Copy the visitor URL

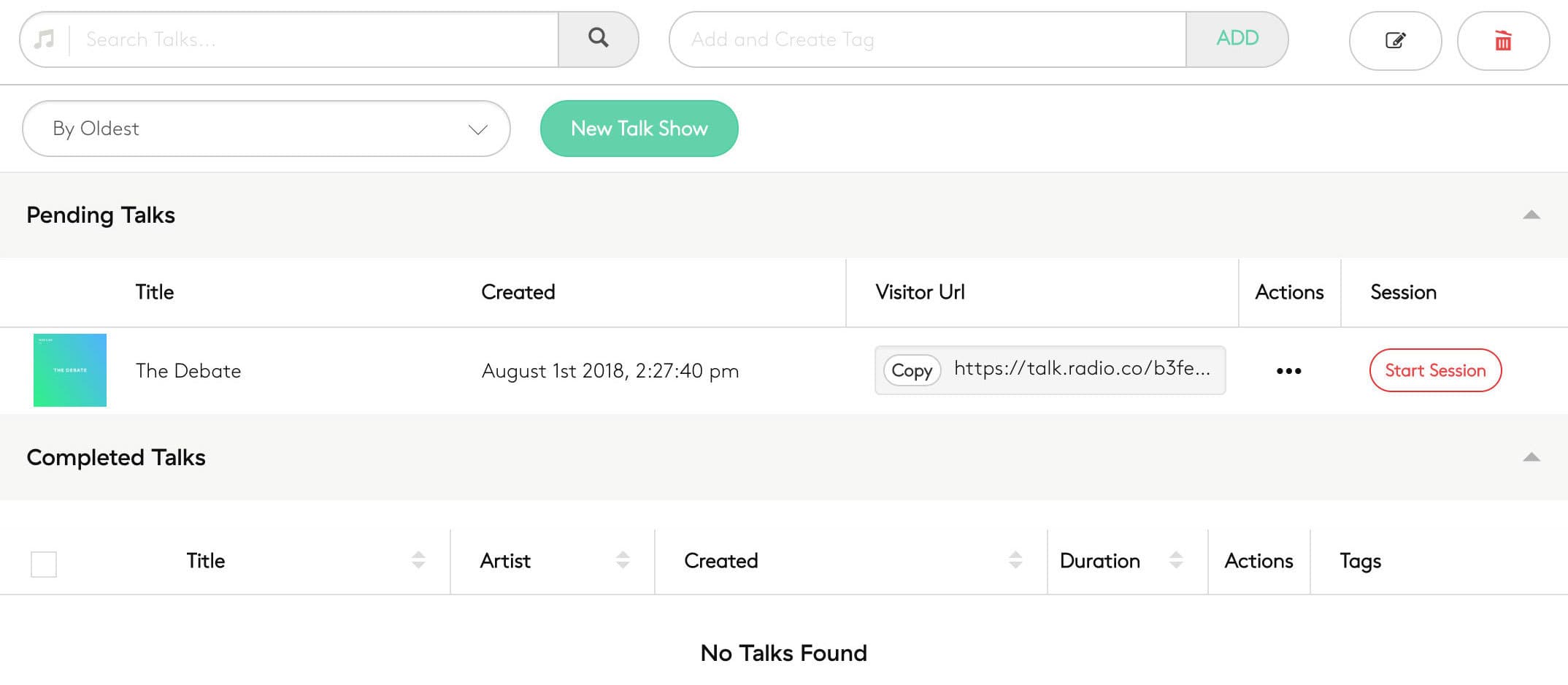click(911, 370)
